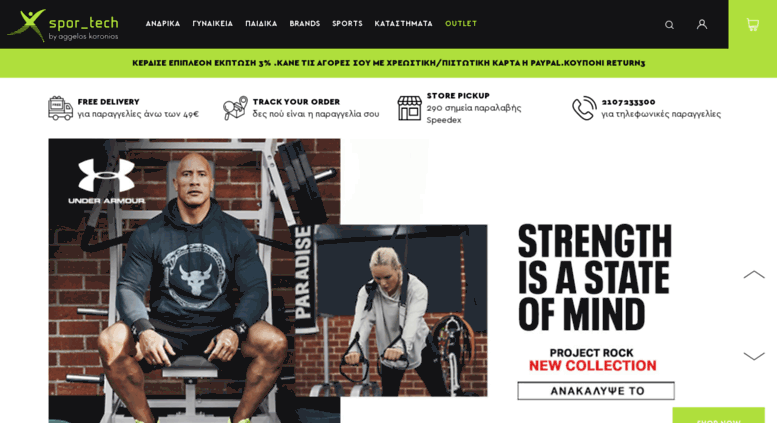Viewport: 777px width, 423px height.
Task: Click the green RETURN3 coupon promo banner
Action: coord(388,63)
